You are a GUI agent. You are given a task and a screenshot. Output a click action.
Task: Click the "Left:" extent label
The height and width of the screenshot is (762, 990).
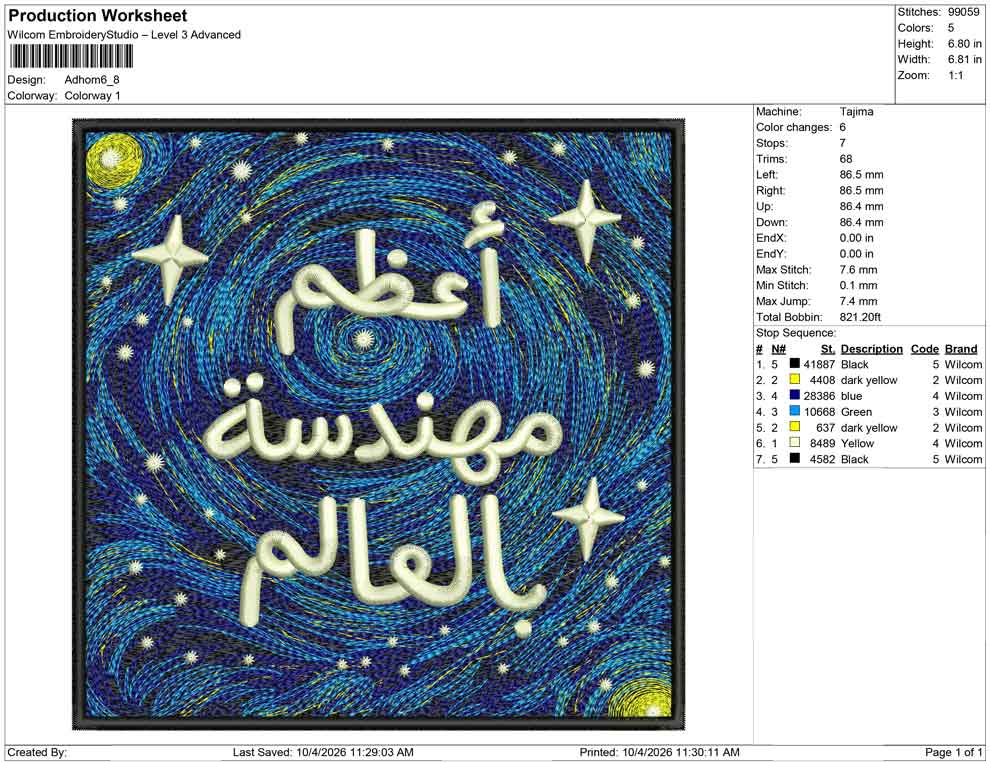coord(767,175)
